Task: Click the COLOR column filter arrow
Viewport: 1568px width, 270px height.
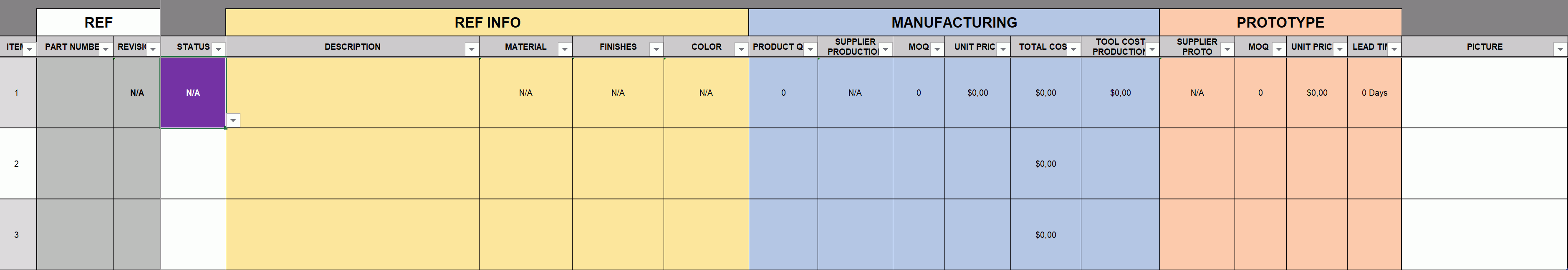Action: tap(741, 49)
